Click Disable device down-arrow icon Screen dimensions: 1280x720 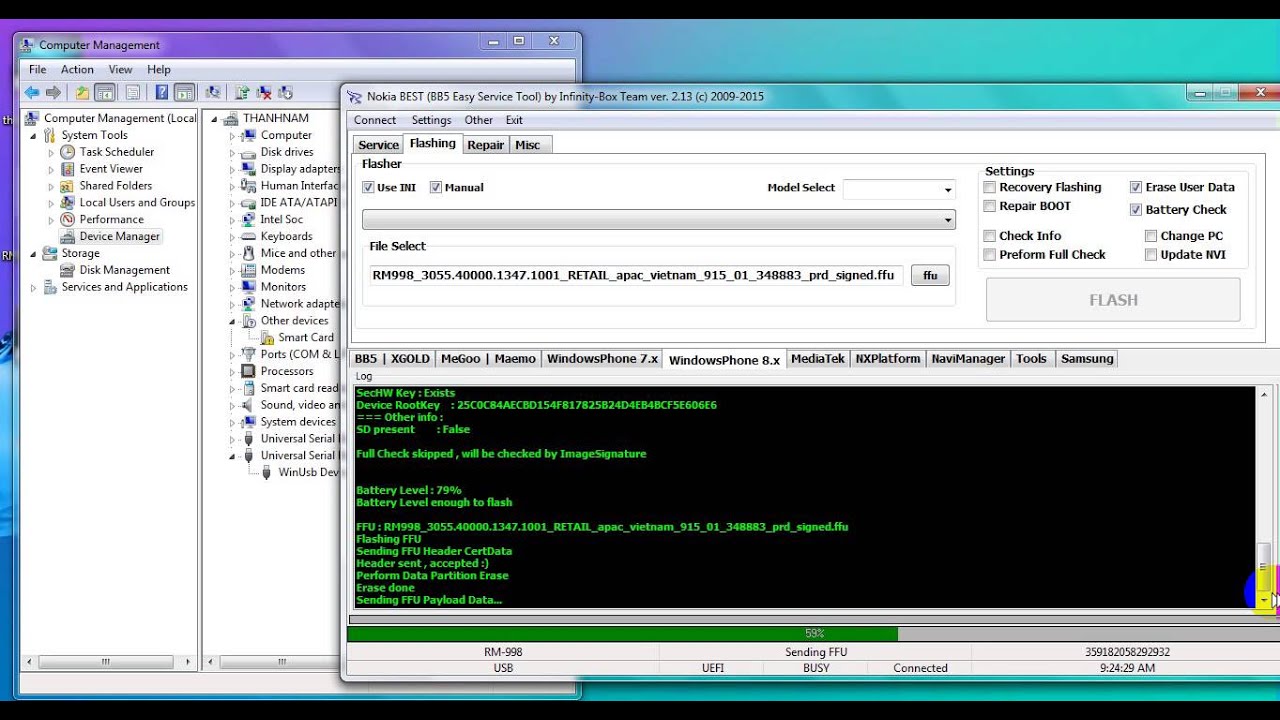287,92
